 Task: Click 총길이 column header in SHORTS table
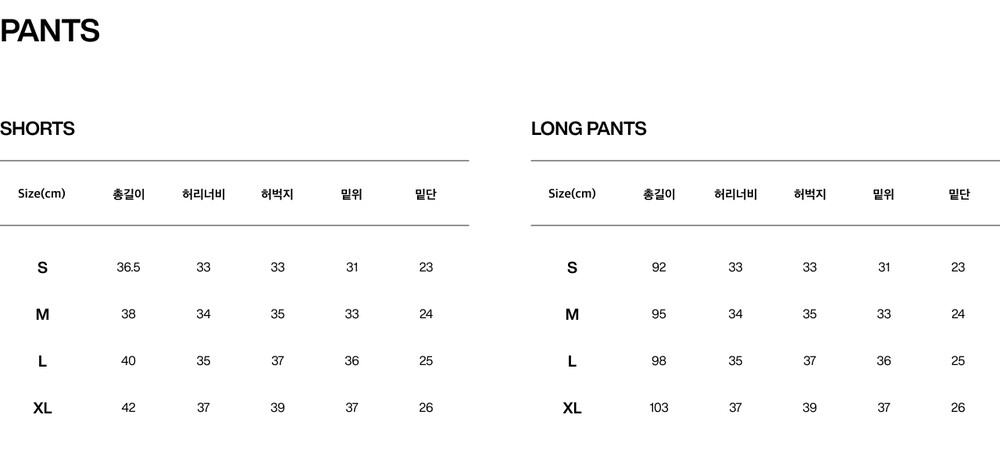point(129,194)
